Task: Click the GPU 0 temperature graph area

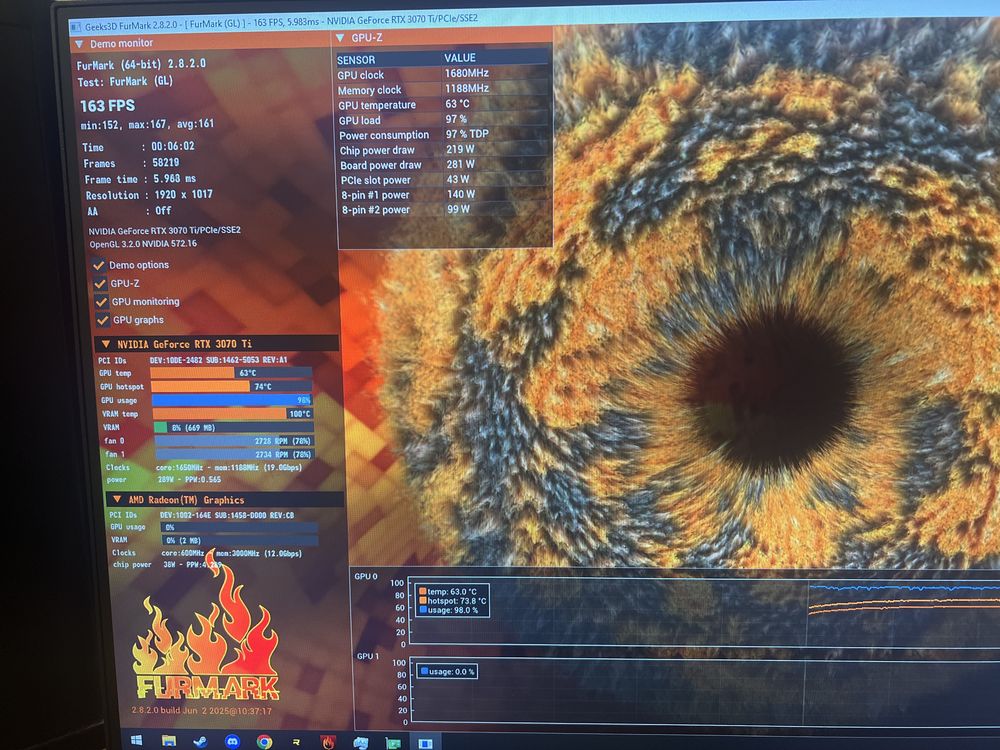Action: [704, 611]
